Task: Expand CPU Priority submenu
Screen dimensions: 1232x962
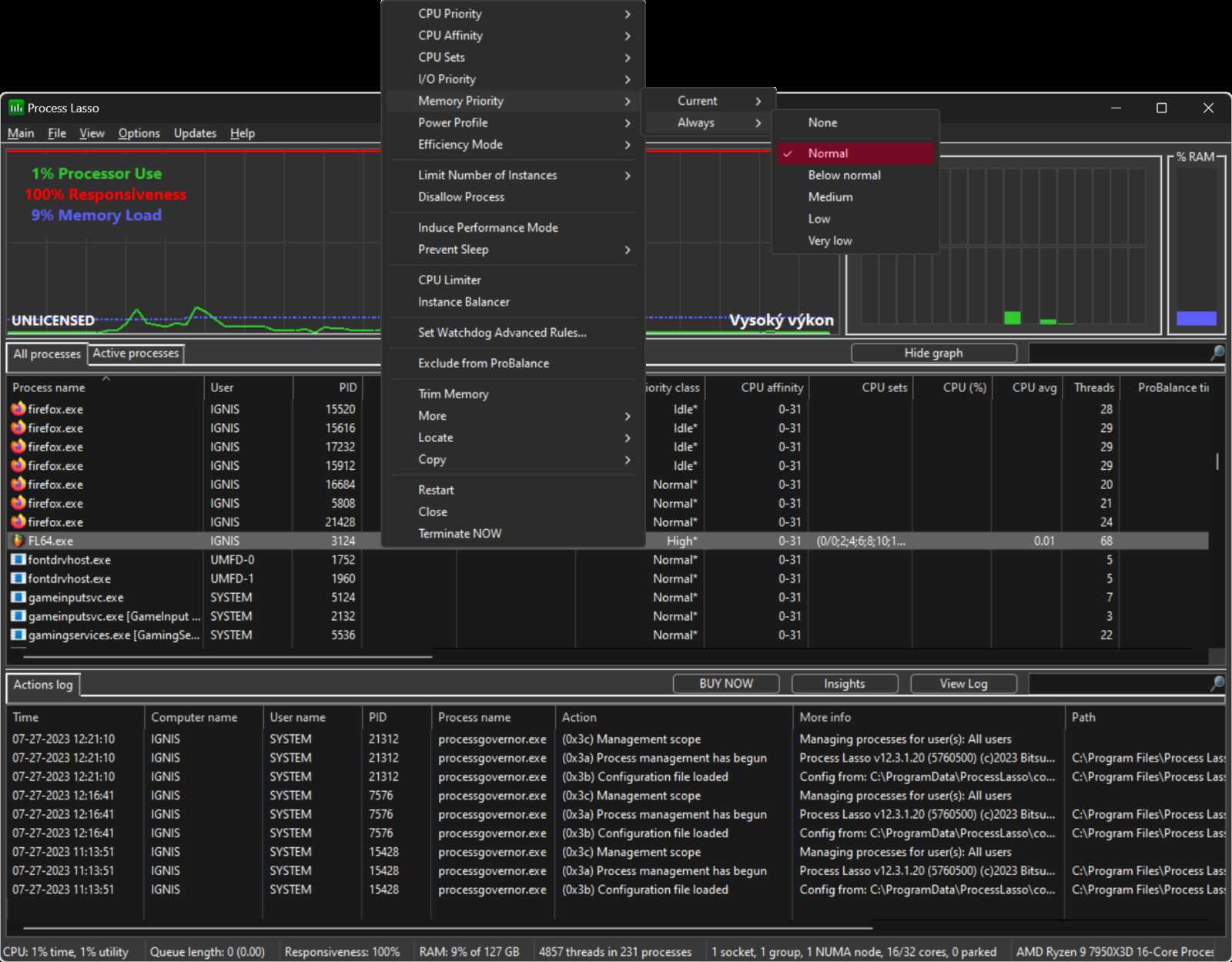Action: coord(514,14)
